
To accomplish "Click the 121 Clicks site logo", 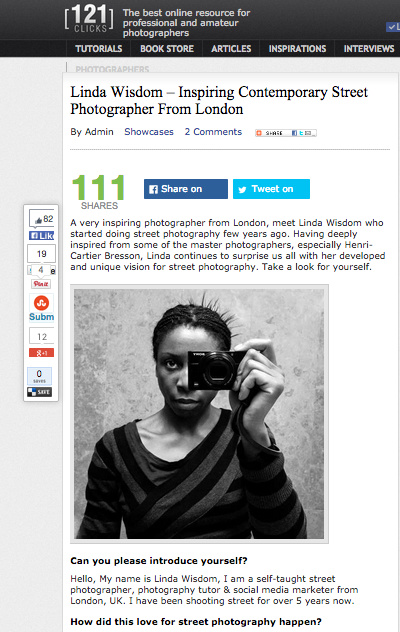I will 90,19.
